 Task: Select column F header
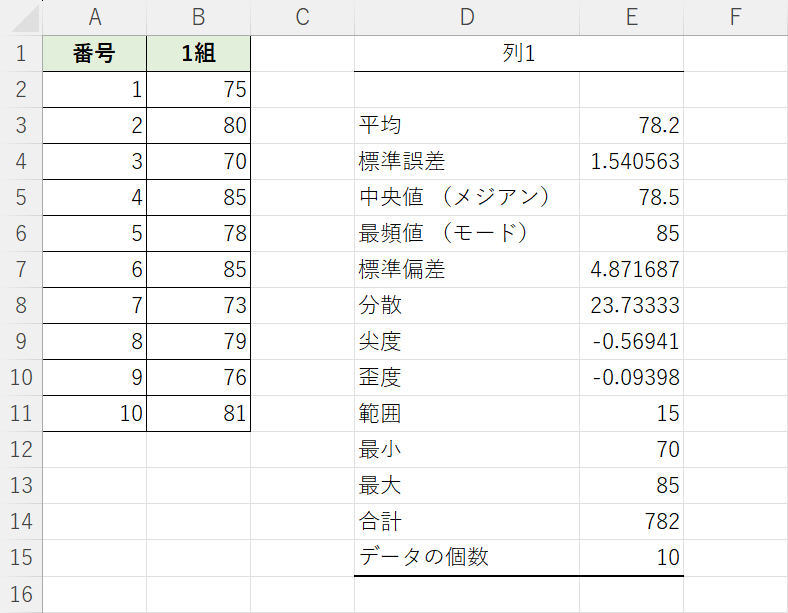pyautogui.click(x=735, y=18)
